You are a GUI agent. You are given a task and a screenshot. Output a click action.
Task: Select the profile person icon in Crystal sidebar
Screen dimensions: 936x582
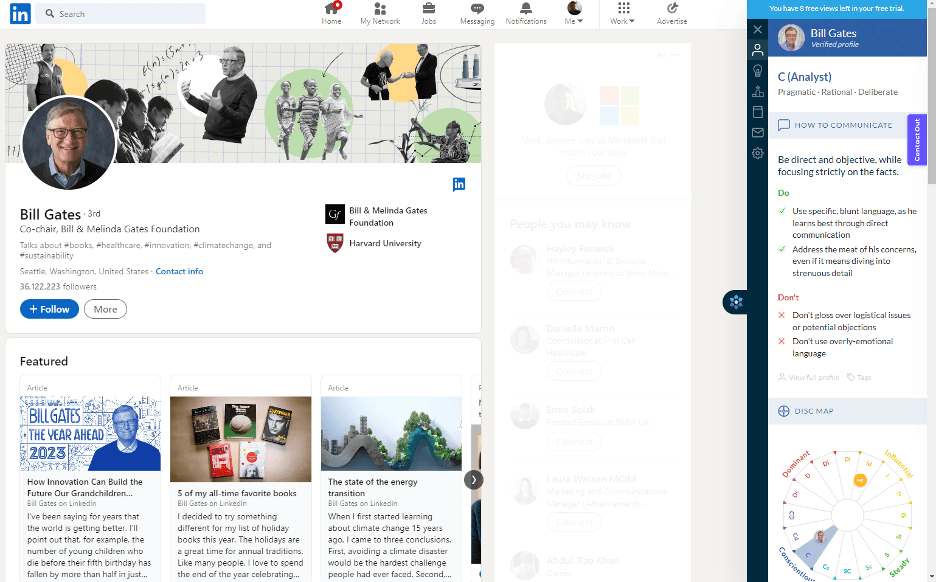[757, 50]
